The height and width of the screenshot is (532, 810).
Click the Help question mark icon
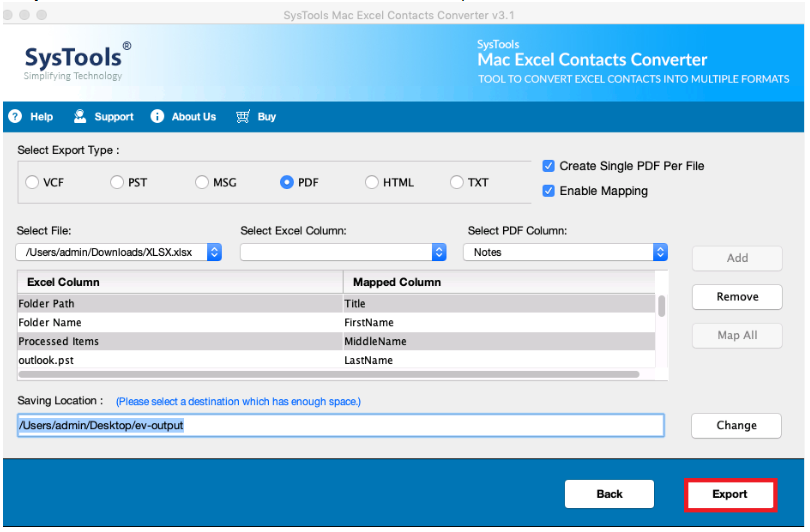coord(15,117)
